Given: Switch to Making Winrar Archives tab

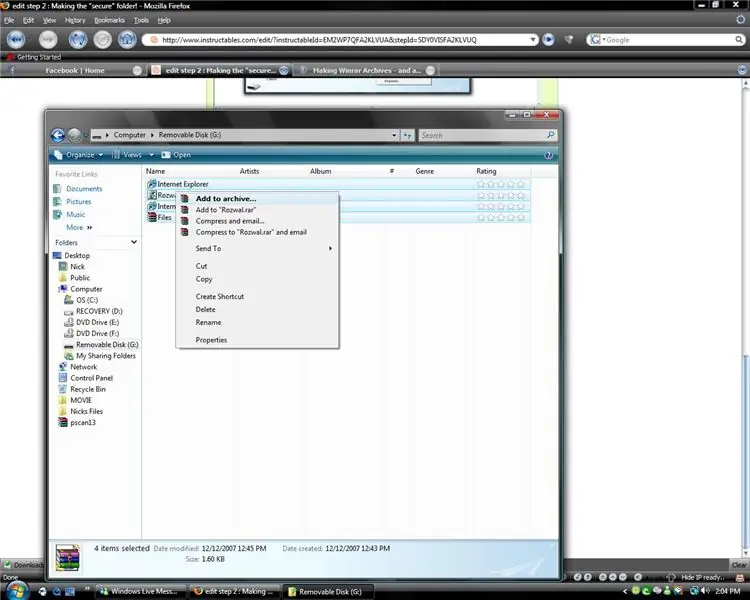Looking at the screenshot, I should pos(366,70).
